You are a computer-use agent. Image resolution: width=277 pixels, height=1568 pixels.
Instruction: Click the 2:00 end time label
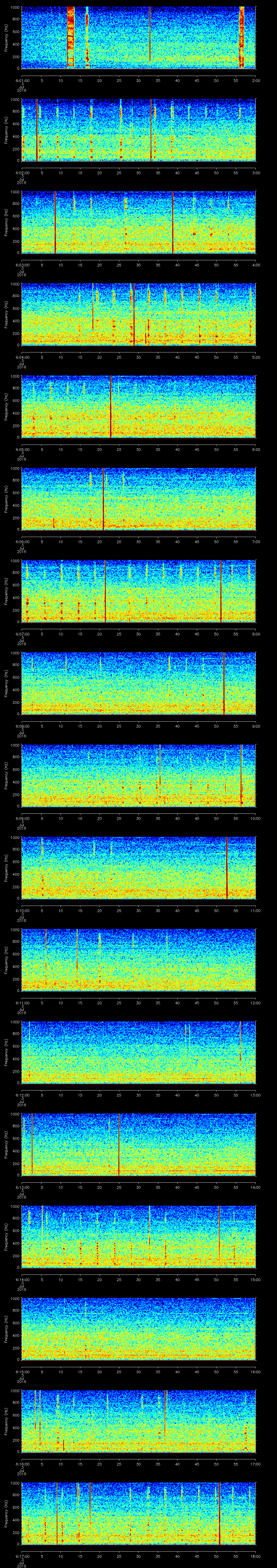[x=256, y=80]
